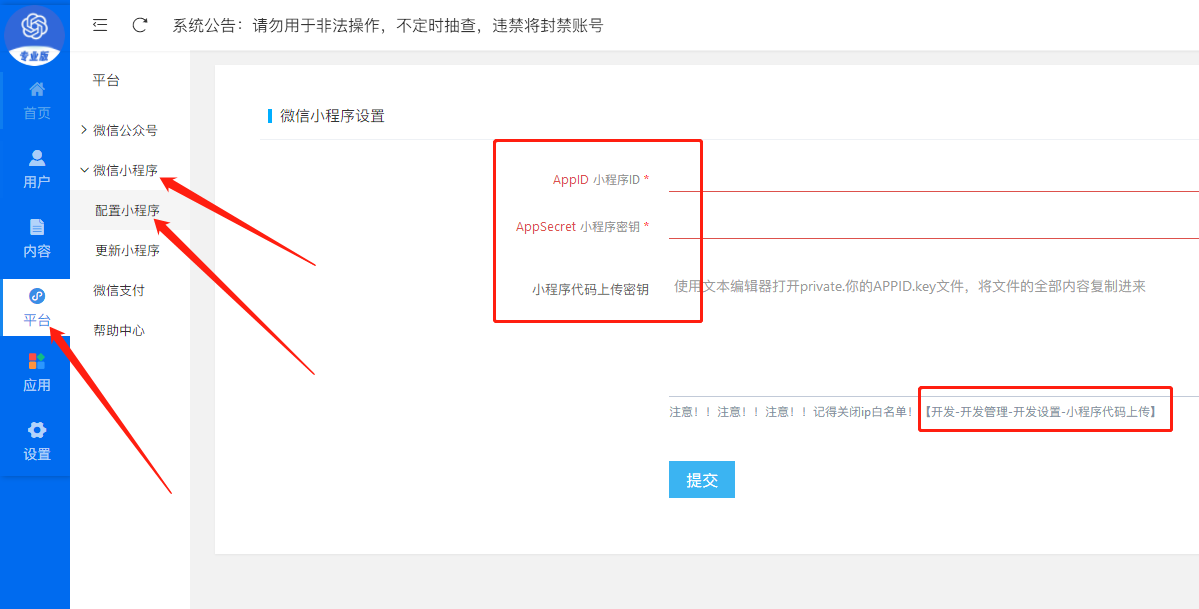Toggle the sidebar collapse hamburger icon
Image resolution: width=1199 pixels, height=609 pixels.
point(99,25)
